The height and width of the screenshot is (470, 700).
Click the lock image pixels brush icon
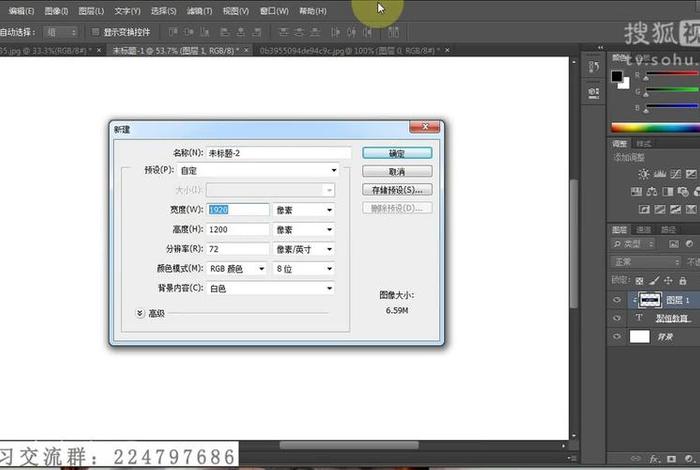click(x=654, y=281)
